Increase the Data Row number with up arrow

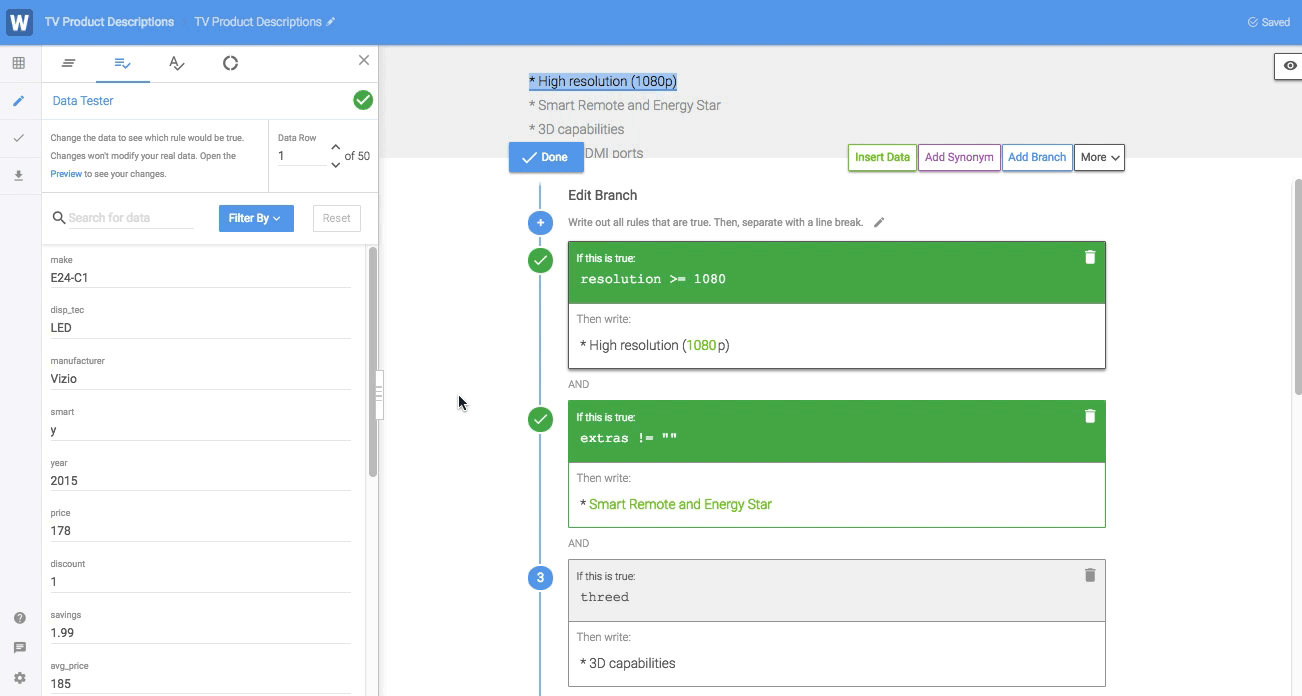tap(335, 148)
